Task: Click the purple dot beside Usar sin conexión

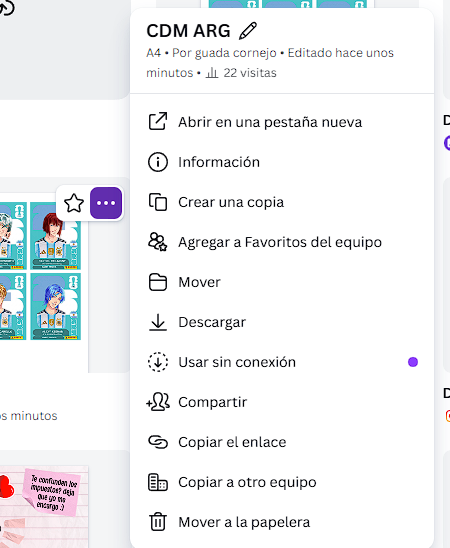Action: click(x=413, y=362)
